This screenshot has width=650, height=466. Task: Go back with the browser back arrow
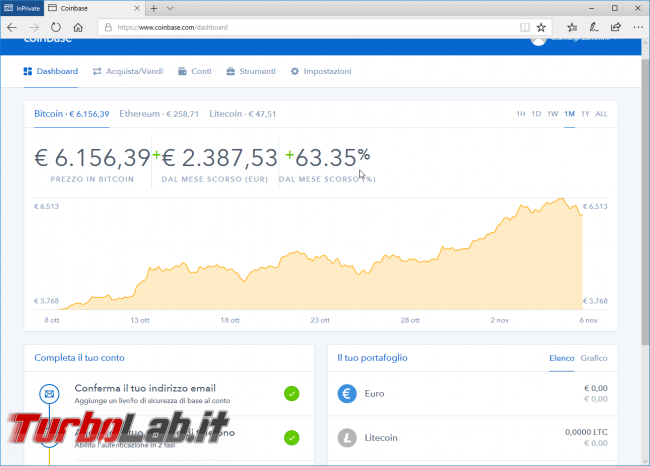click(x=12, y=27)
